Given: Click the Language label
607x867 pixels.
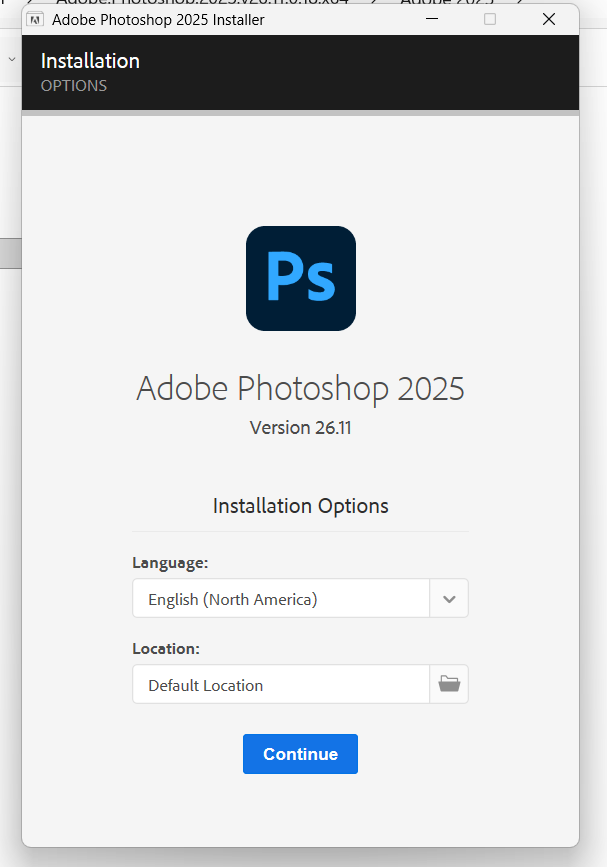Looking at the screenshot, I should 170,563.
